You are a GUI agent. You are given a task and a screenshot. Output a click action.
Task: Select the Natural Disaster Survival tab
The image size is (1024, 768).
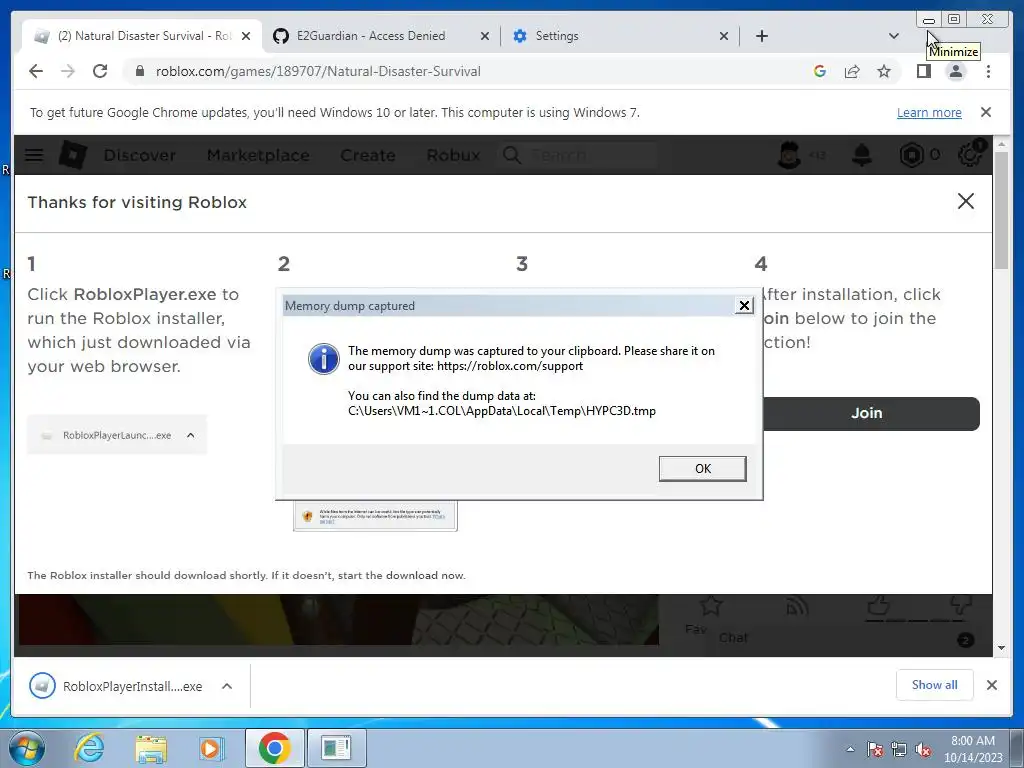pos(142,36)
